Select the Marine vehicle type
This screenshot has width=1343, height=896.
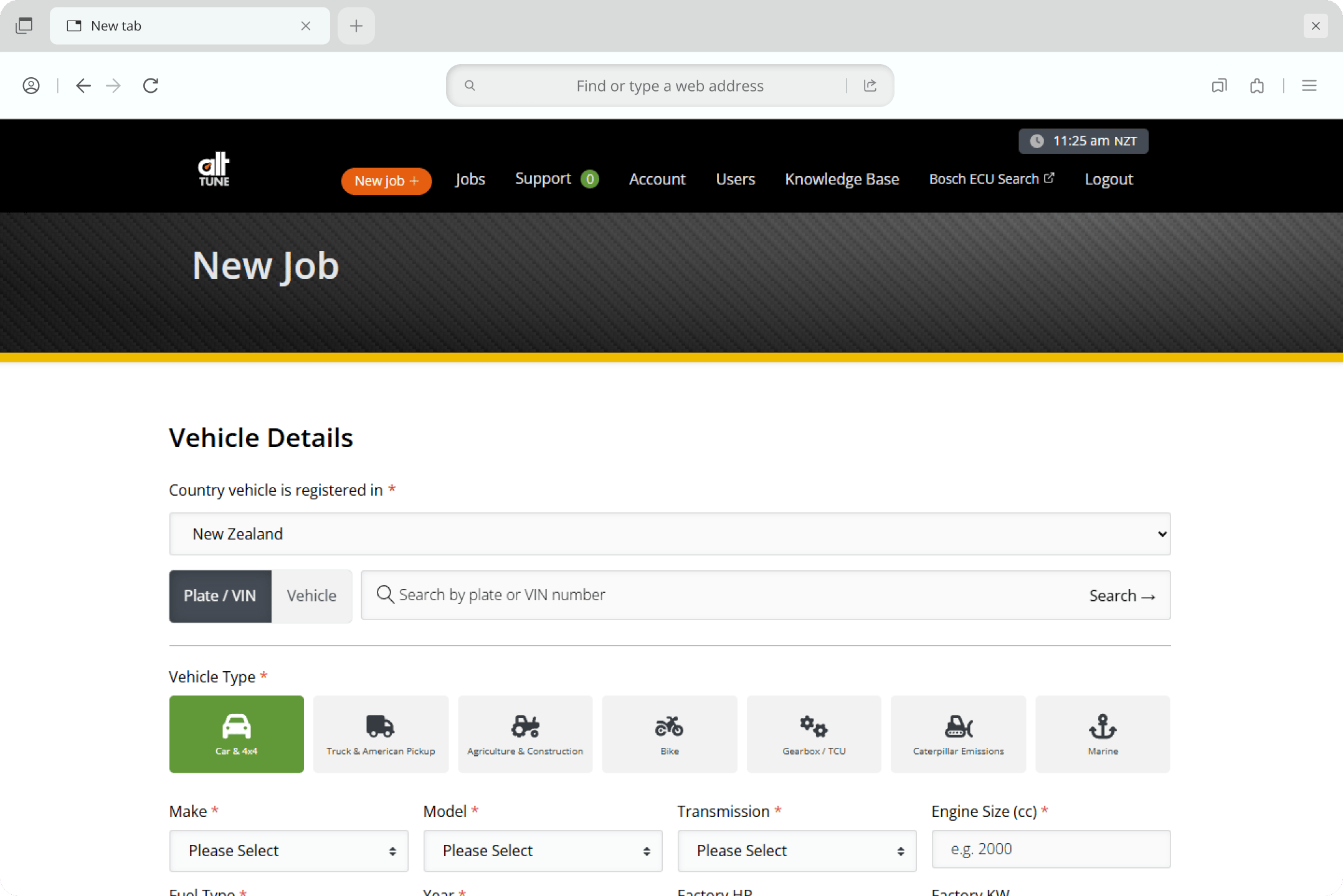point(1103,733)
